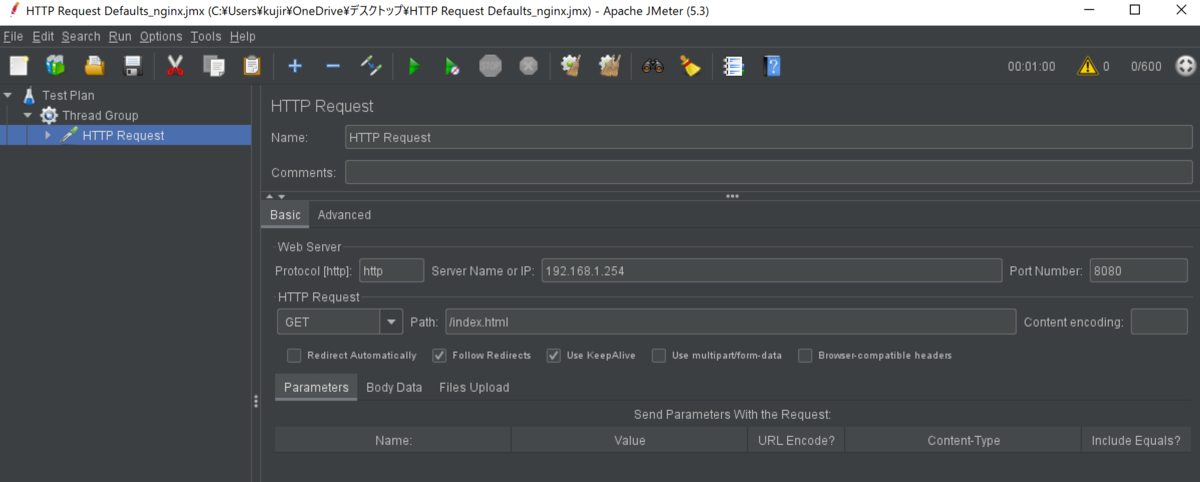Start the test with green play icon

click(x=414, y=66)
